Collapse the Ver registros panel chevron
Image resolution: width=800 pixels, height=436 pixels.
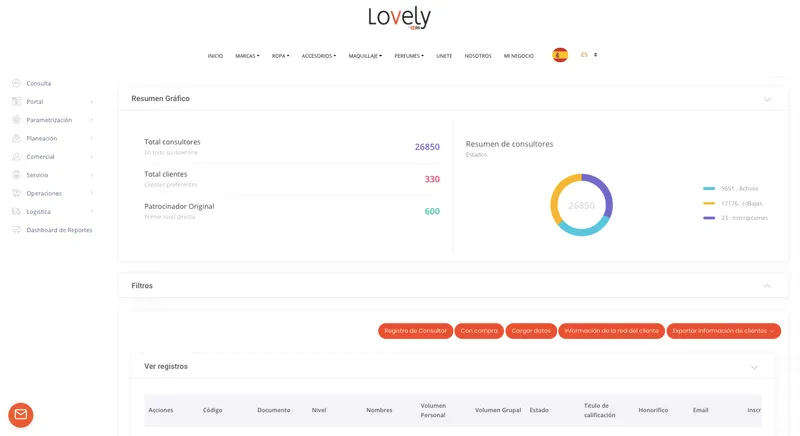coord(754,367)
